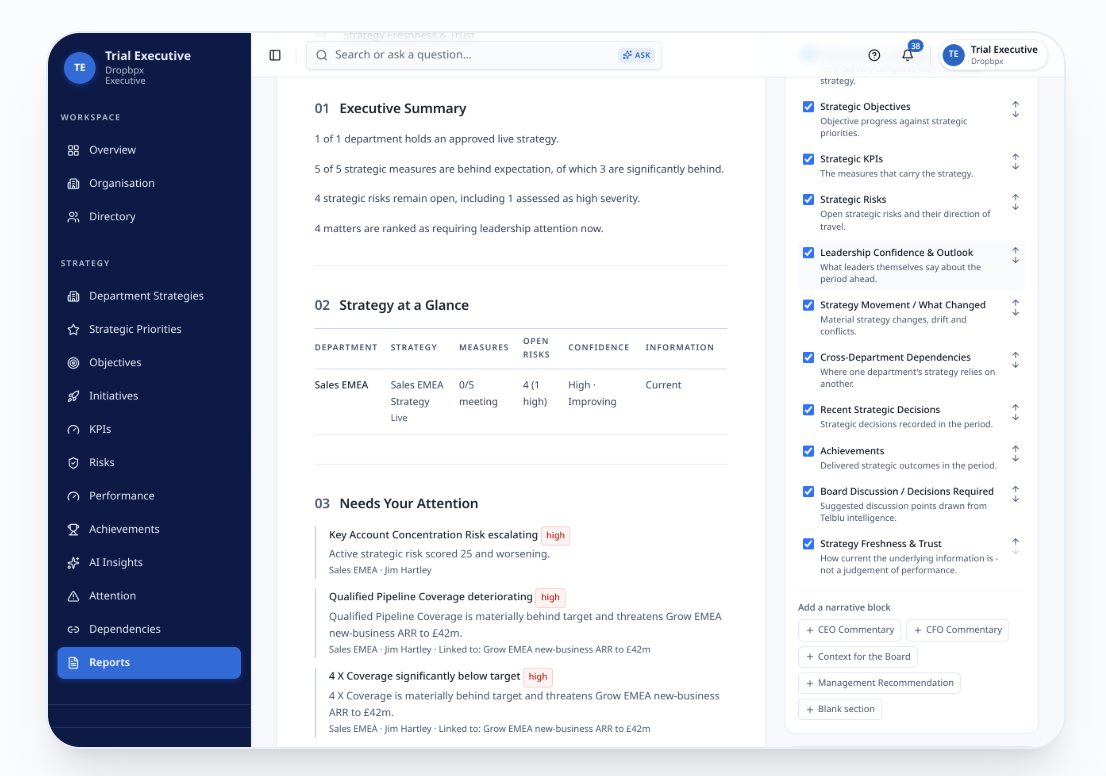Move Achievements section down

click(1016, 459)
